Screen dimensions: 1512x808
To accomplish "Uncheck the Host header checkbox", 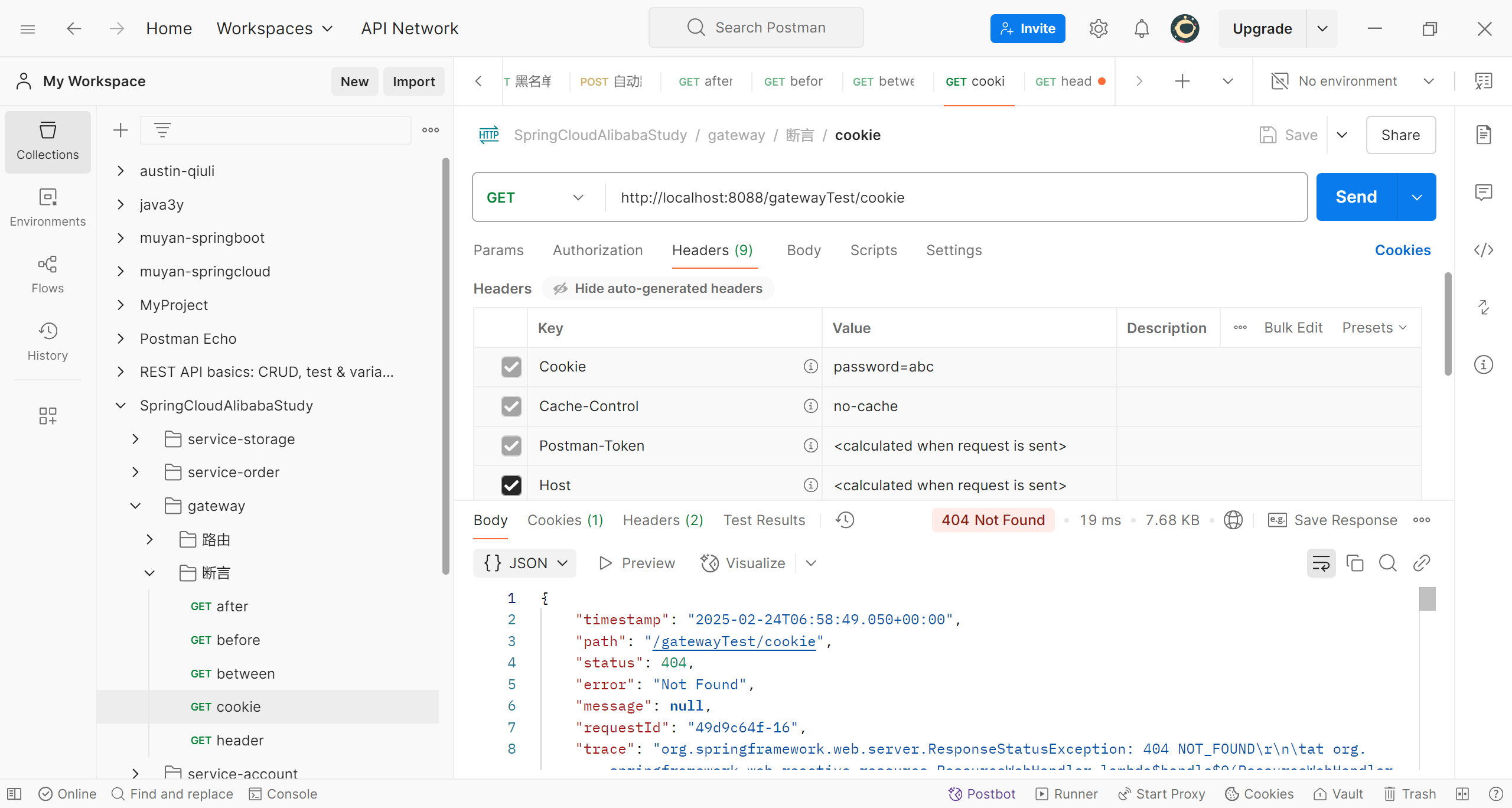I will [511, 486].
